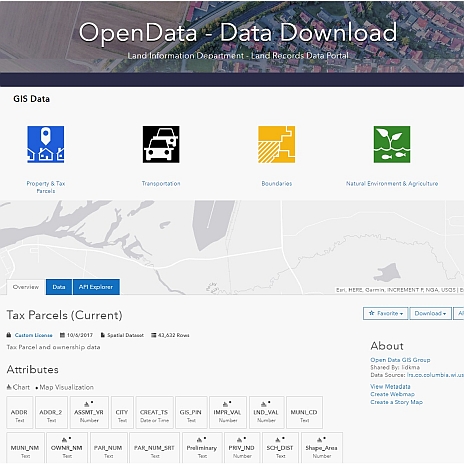The height and width of the screenshot is (464, 464).
Task: Open the lrs.co.columbia.wi.us data source link
Action: 435,375
